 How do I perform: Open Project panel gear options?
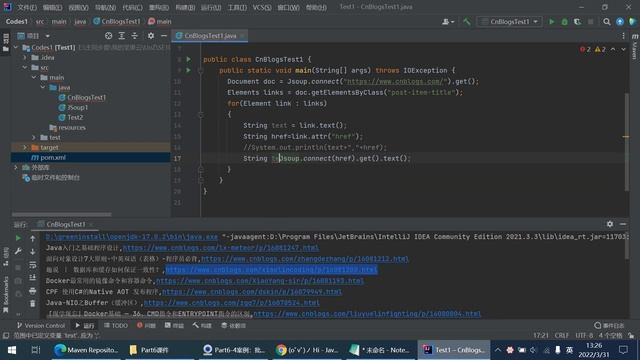click(x=151, y=36)
